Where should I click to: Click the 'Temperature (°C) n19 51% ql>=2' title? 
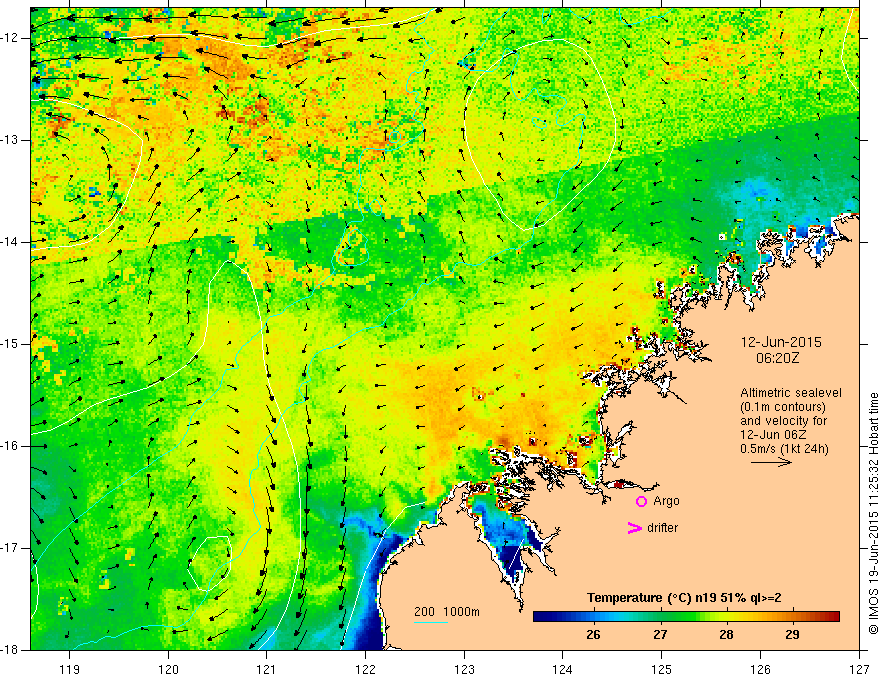(684, 598)
